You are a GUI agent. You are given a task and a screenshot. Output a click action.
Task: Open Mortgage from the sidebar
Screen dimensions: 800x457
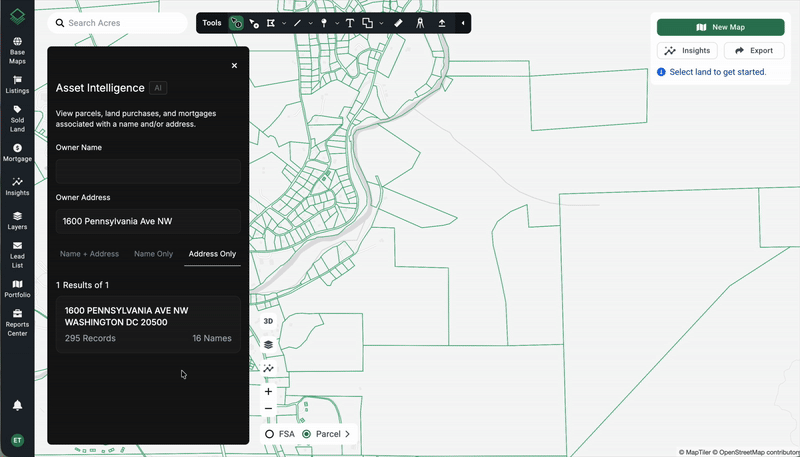coord(17,152)
